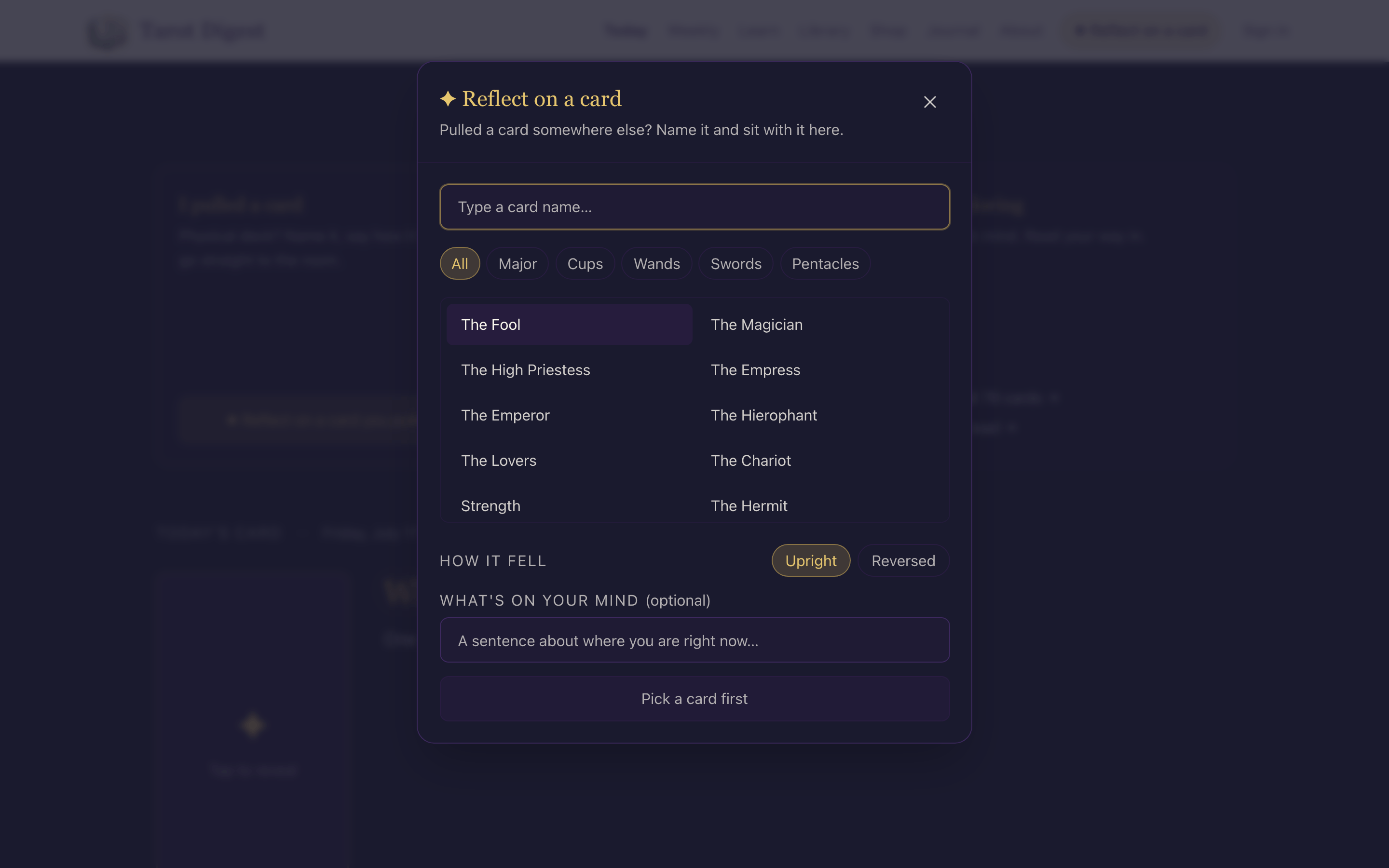Screen dimensions: 1389x868
Task: Filter cards by Major arcana
Action: [517, 263]
